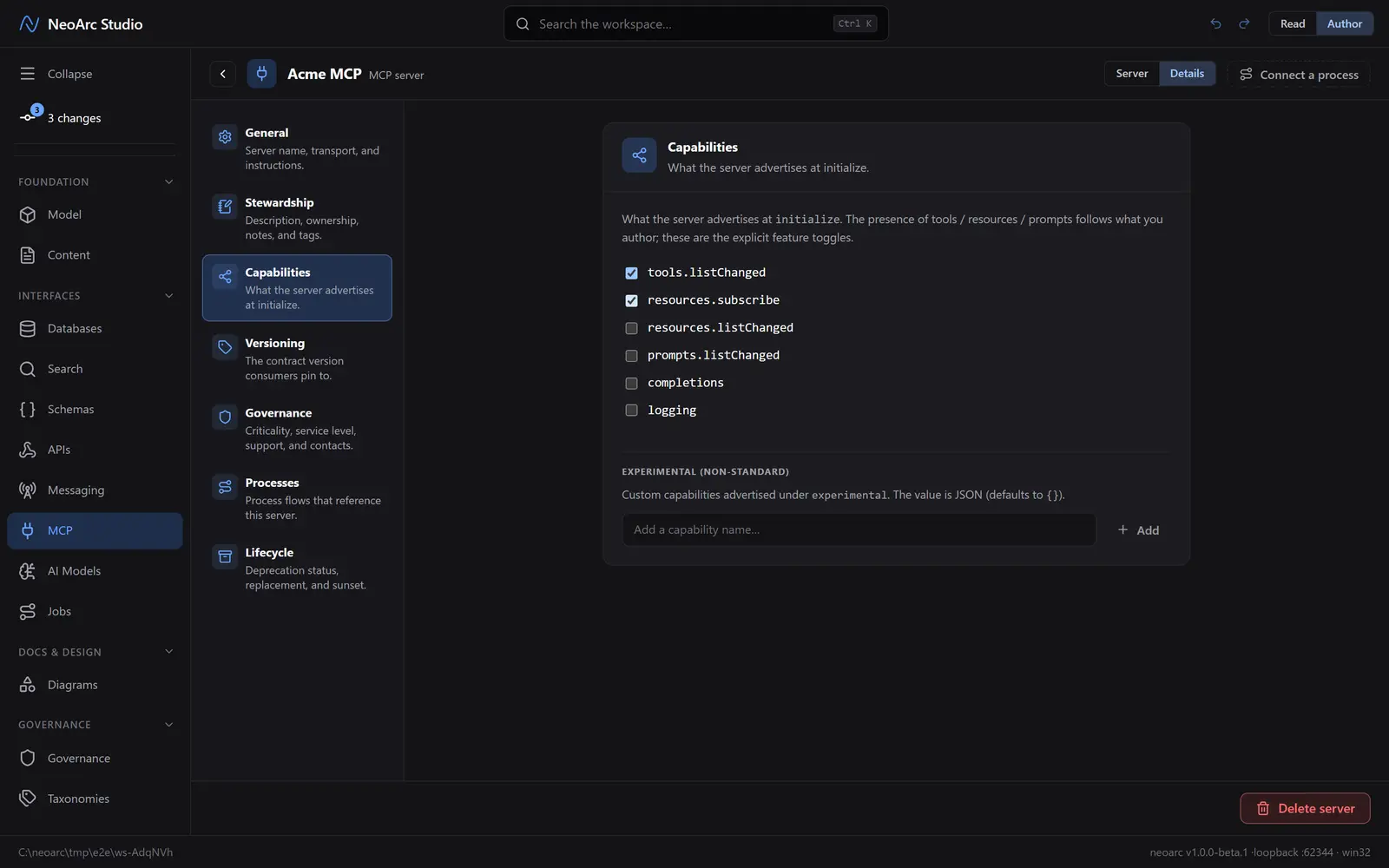
Task: Click the Model cube icon
Action: pos(28,214)
